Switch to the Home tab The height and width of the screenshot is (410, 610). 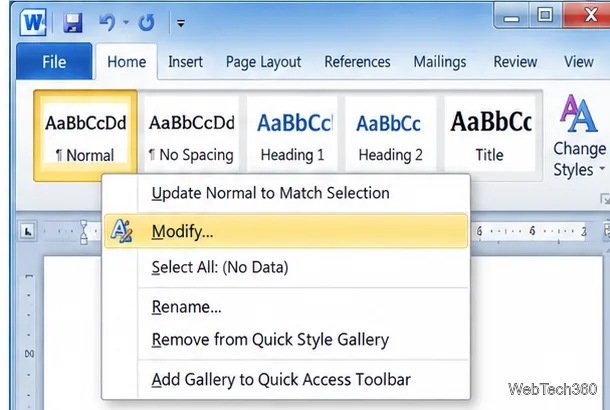pos(126,62)
